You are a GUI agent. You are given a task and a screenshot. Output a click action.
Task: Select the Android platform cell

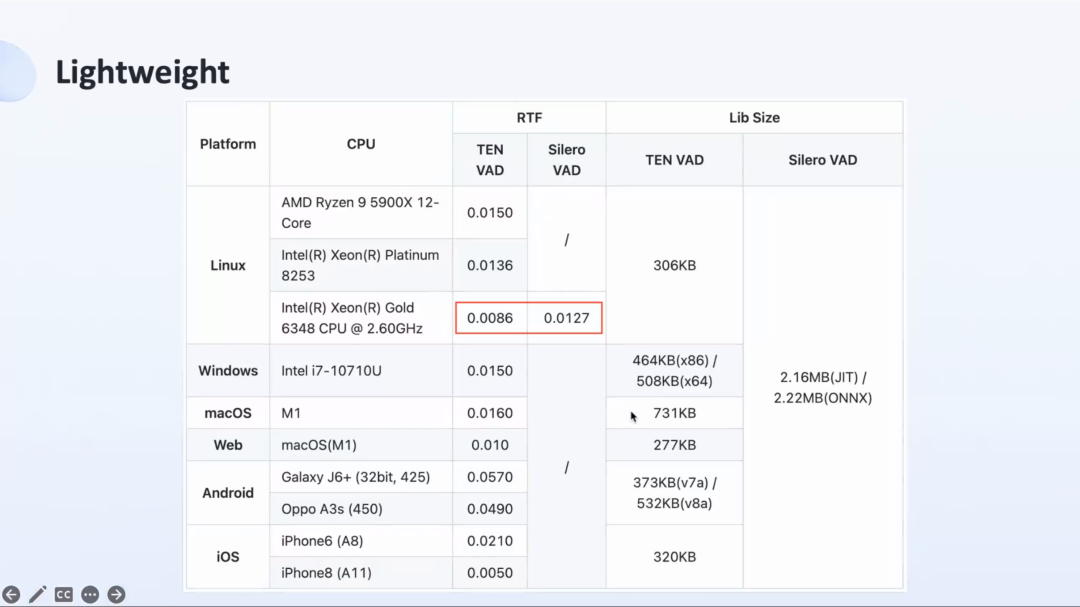click(x=228, y=493)
